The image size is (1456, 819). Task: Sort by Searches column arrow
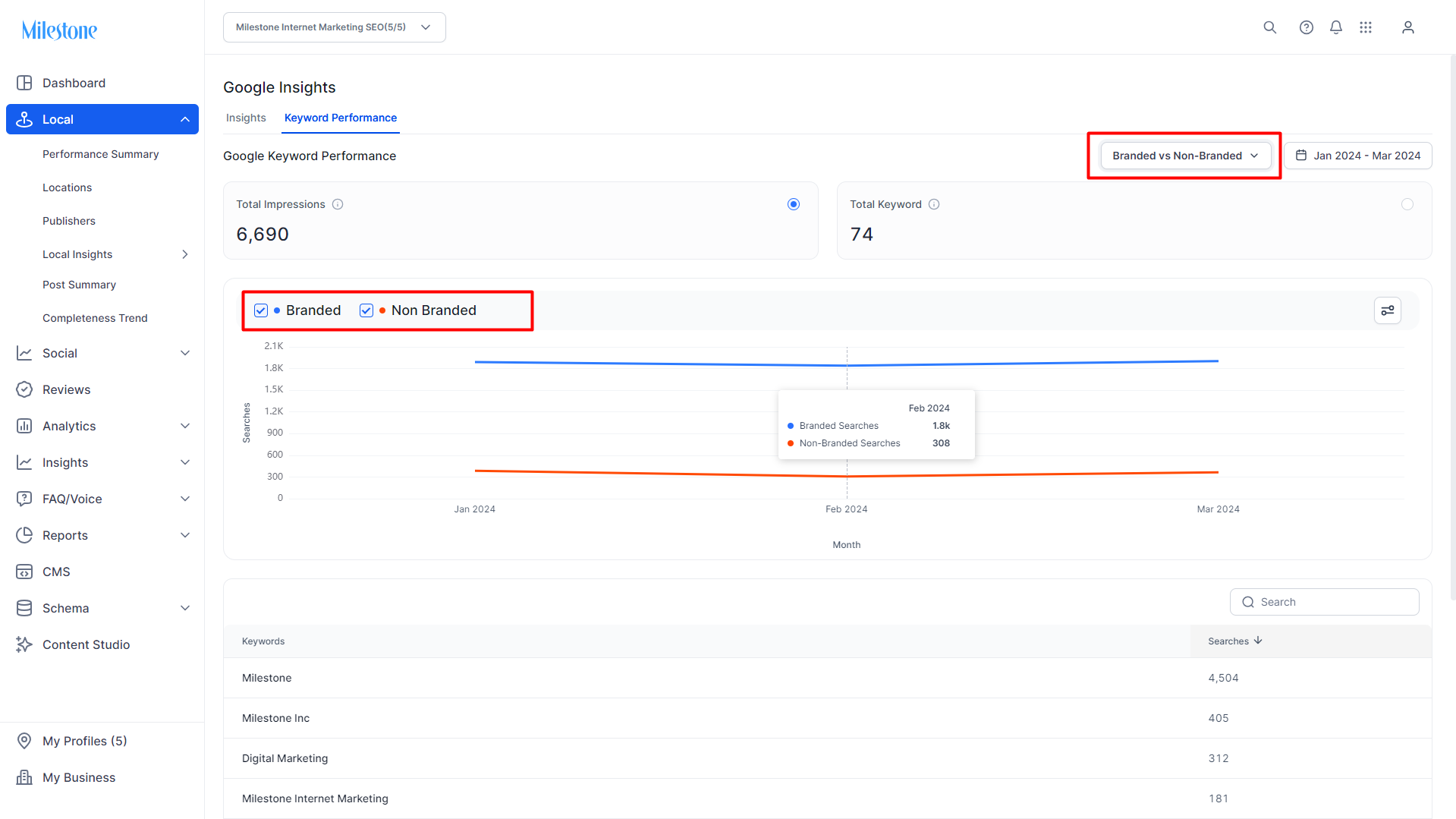[x=1258, y=641]
